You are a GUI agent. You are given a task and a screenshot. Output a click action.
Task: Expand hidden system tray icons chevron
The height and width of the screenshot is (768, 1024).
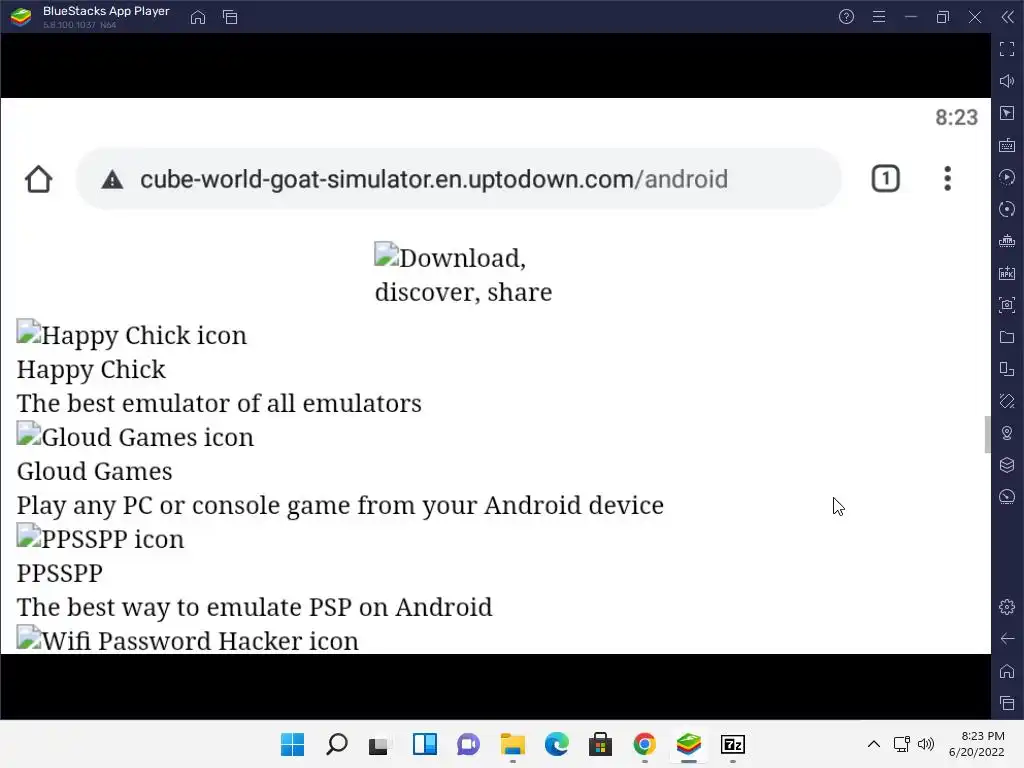click(x=874, y=744)
